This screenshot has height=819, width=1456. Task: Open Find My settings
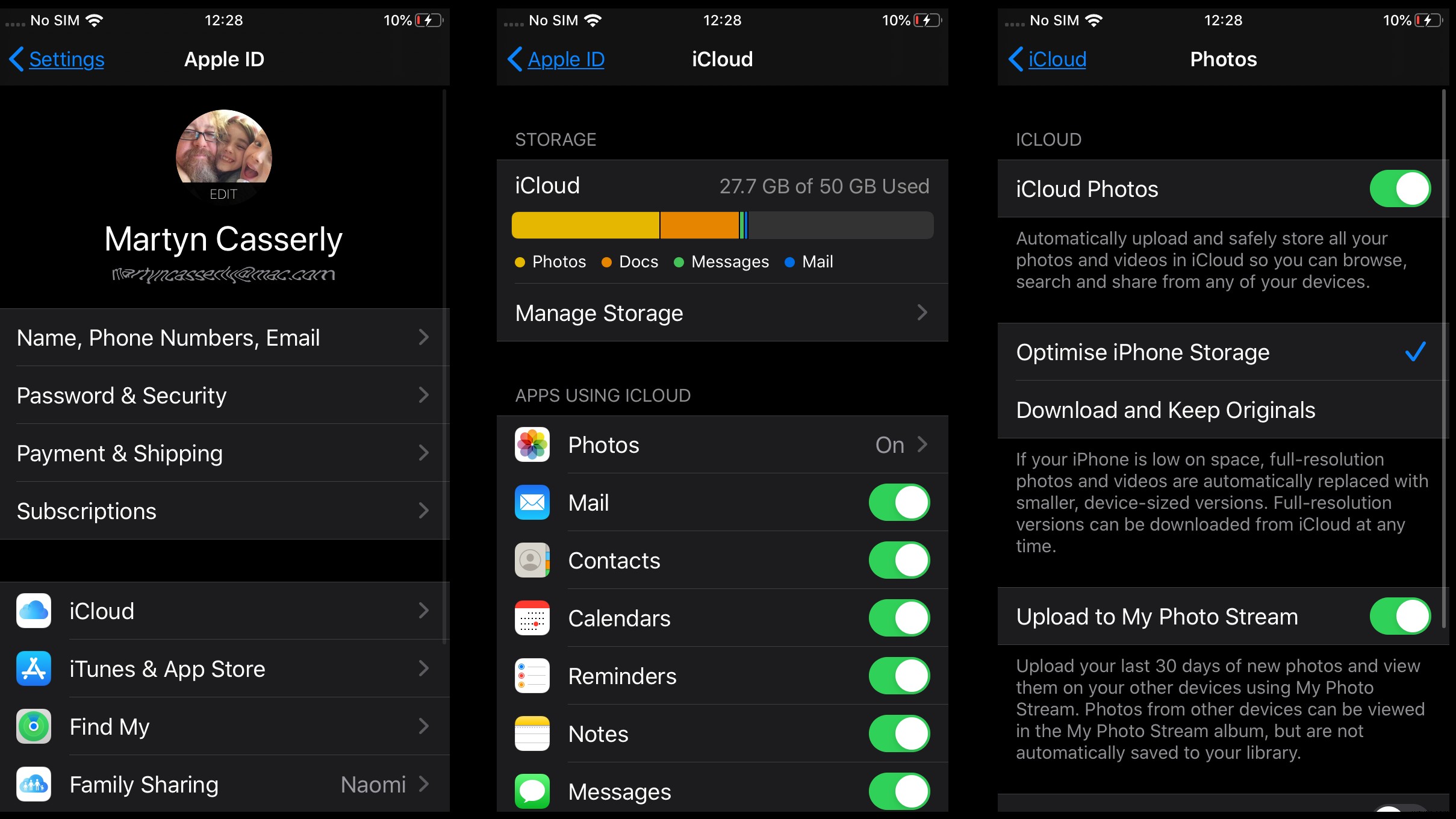click(x=224, y=727)
